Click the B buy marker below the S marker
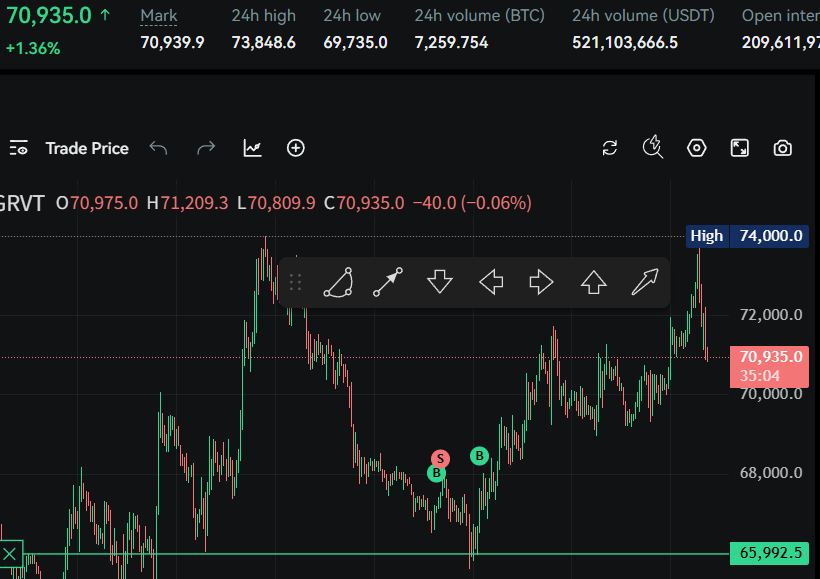Viewport: 820px width, 579px height. (436, 473)
